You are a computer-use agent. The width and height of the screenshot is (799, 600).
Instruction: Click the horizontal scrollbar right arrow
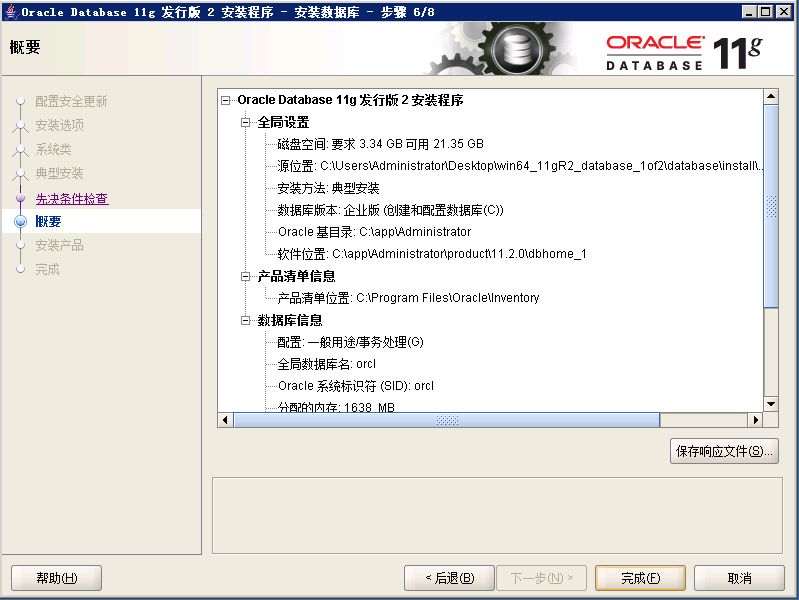pyautogui.click(x=755, y=420)
